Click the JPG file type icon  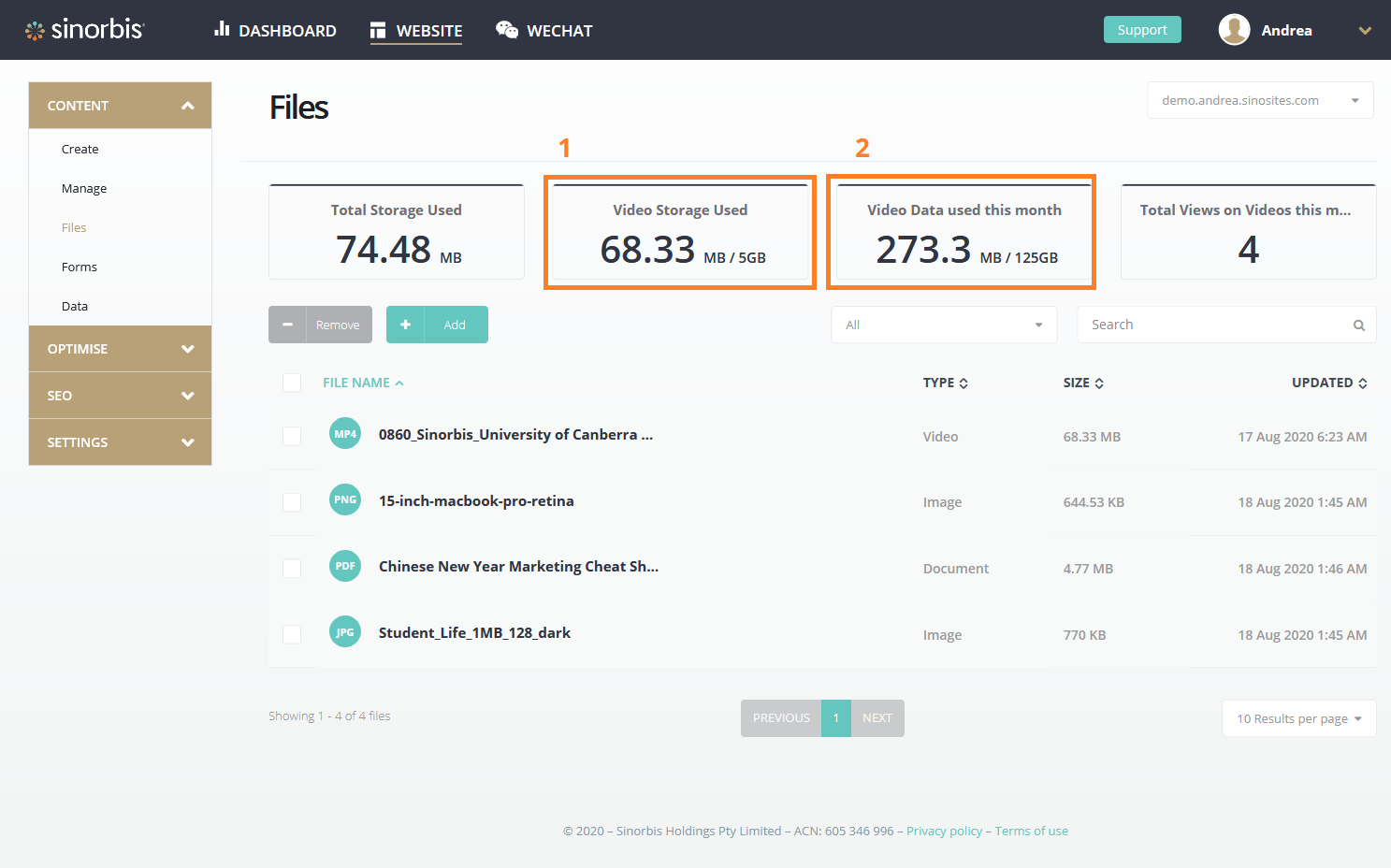click(345, 632)
